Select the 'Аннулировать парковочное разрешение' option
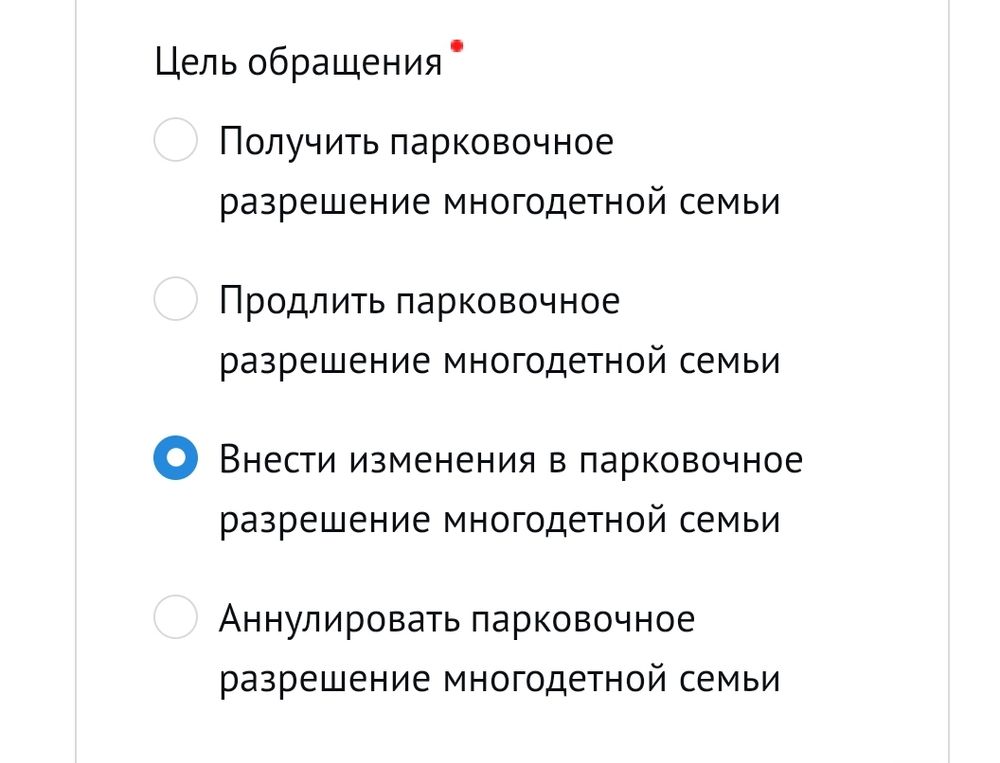1000x763 pixels. point(175,619)
